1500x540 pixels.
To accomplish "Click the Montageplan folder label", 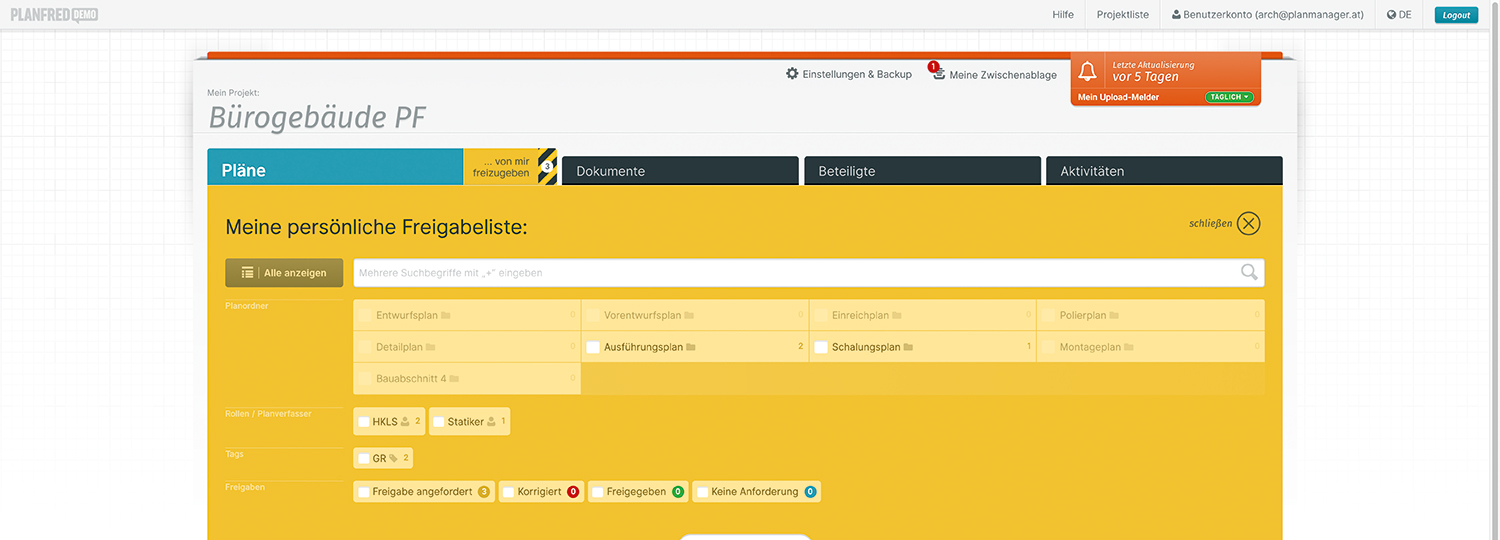I will [1091, 347].
